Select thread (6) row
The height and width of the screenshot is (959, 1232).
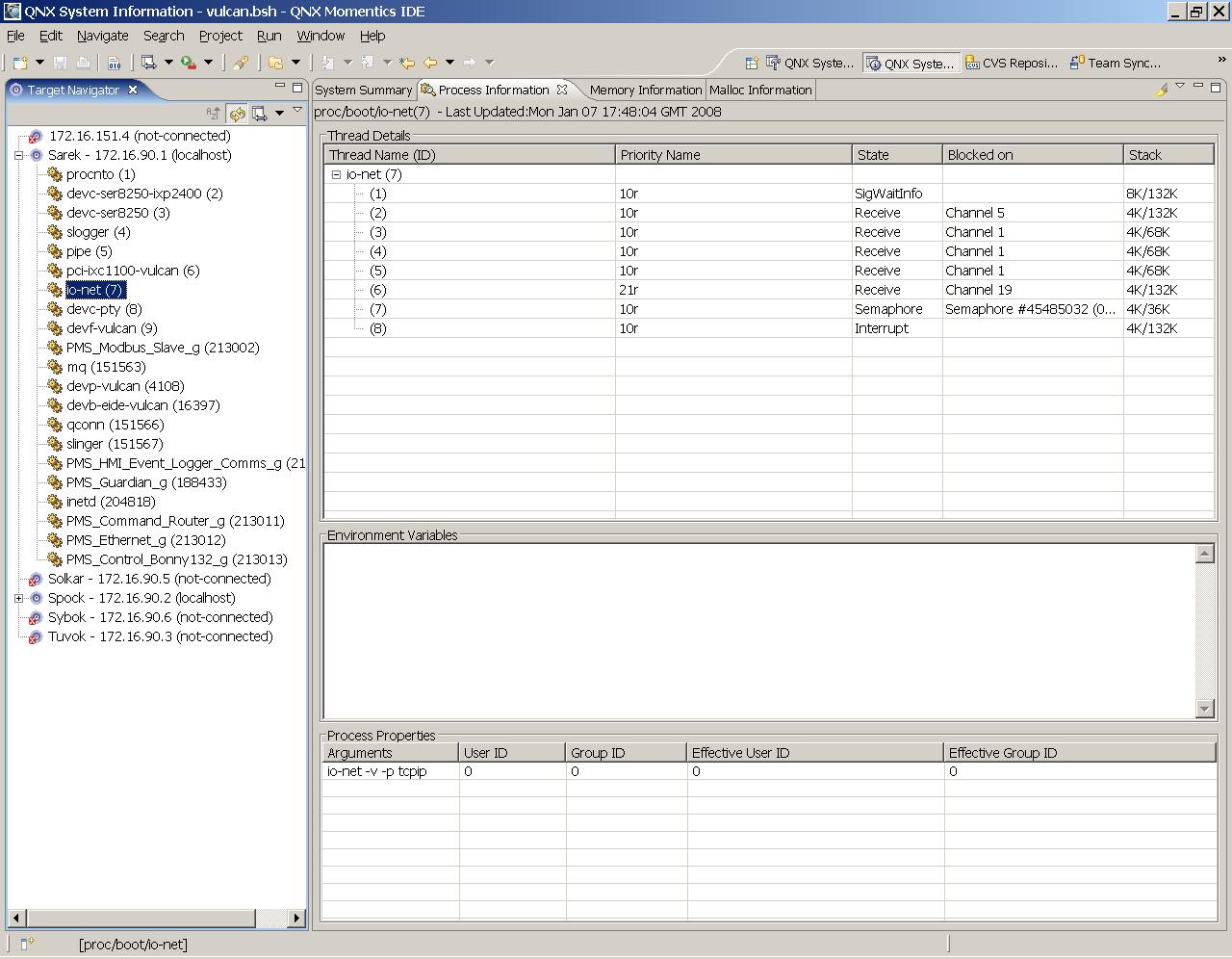coord(769,290)
